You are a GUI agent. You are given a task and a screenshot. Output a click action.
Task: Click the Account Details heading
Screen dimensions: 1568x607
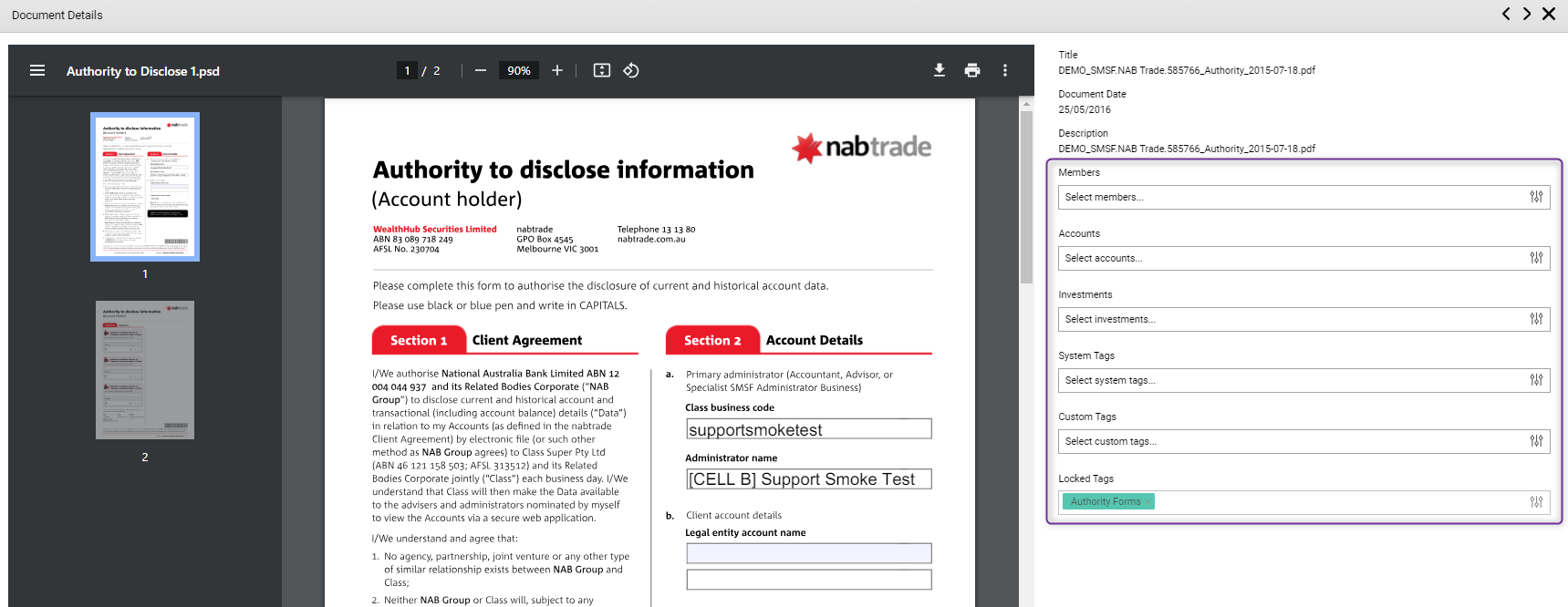pyautogui.click(x=815, y=340)
